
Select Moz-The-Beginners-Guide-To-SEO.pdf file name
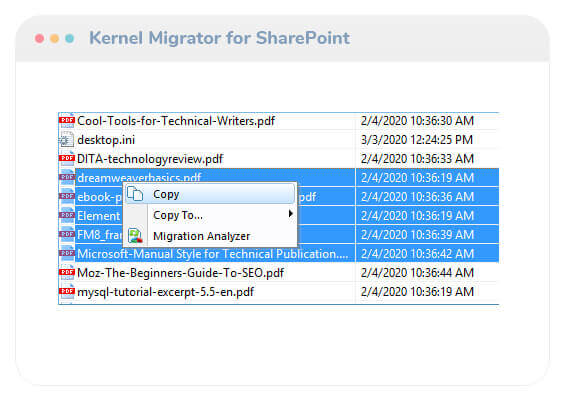coord(181,273)
